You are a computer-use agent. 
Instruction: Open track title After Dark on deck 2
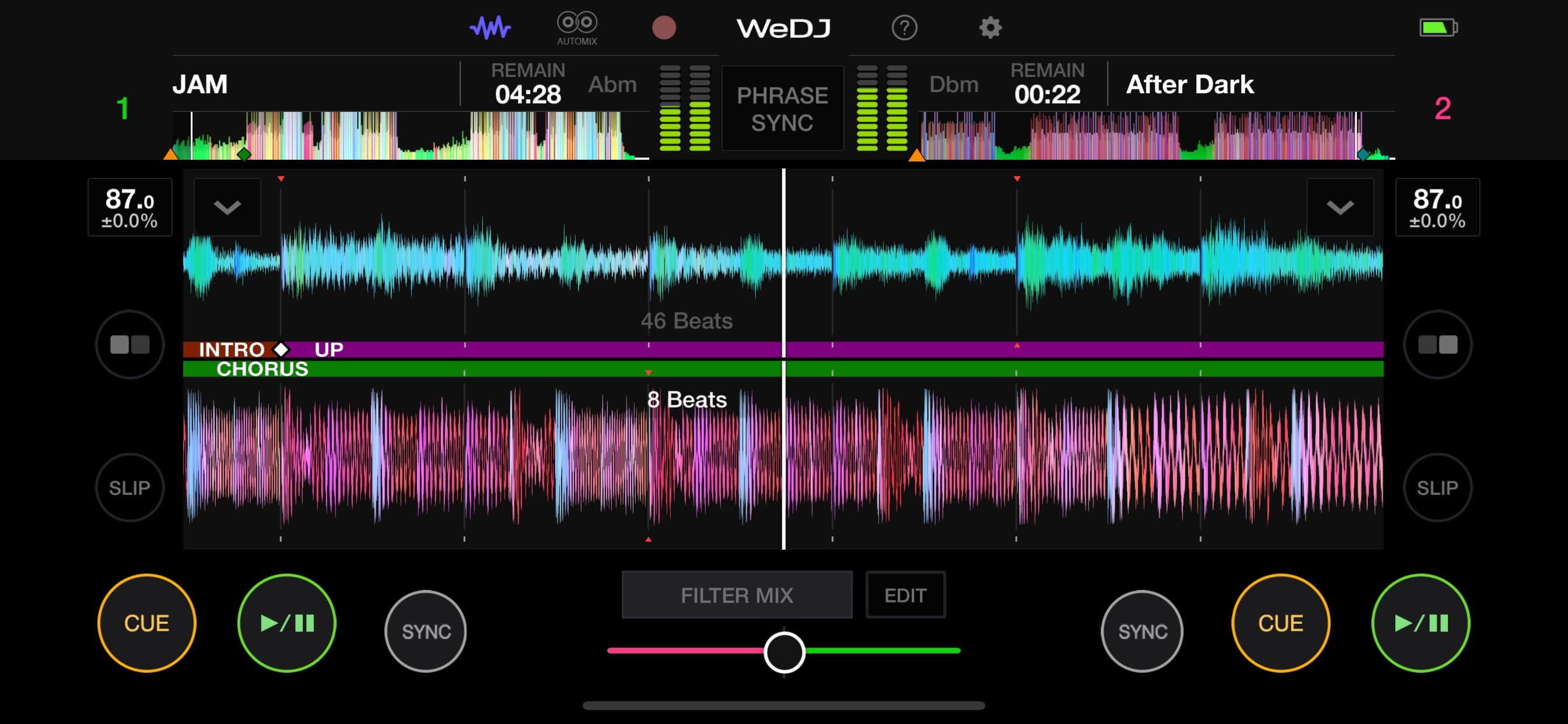pyautogui.click(x=1189, y=84)
